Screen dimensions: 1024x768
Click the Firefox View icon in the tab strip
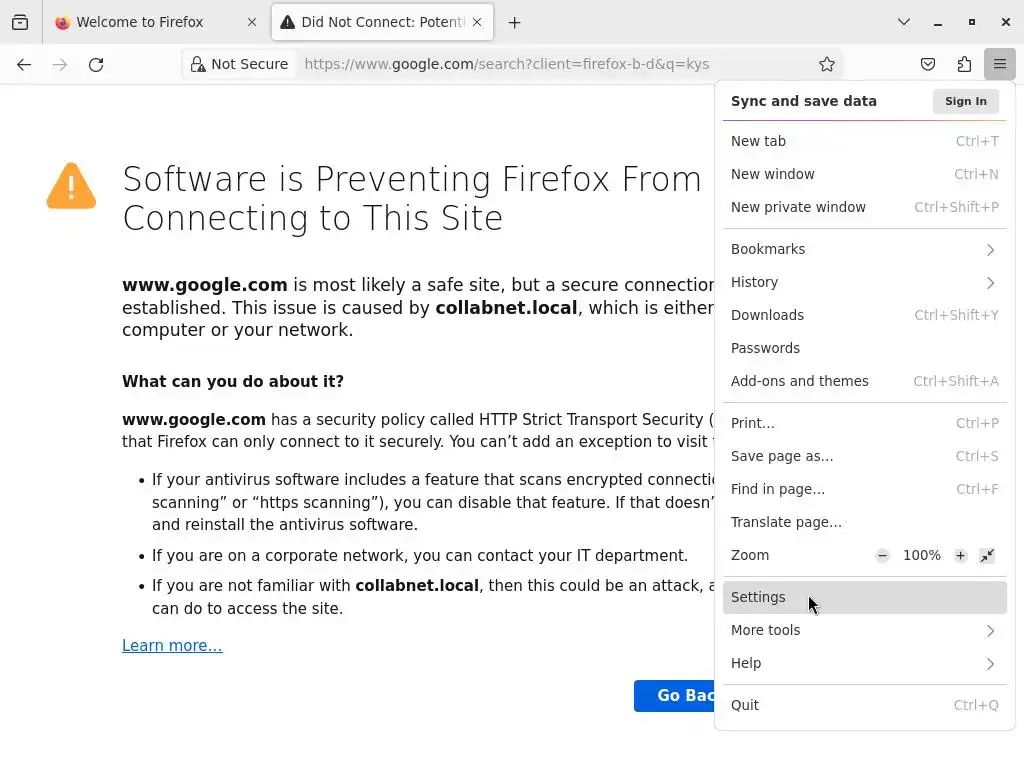coord(20,22)
